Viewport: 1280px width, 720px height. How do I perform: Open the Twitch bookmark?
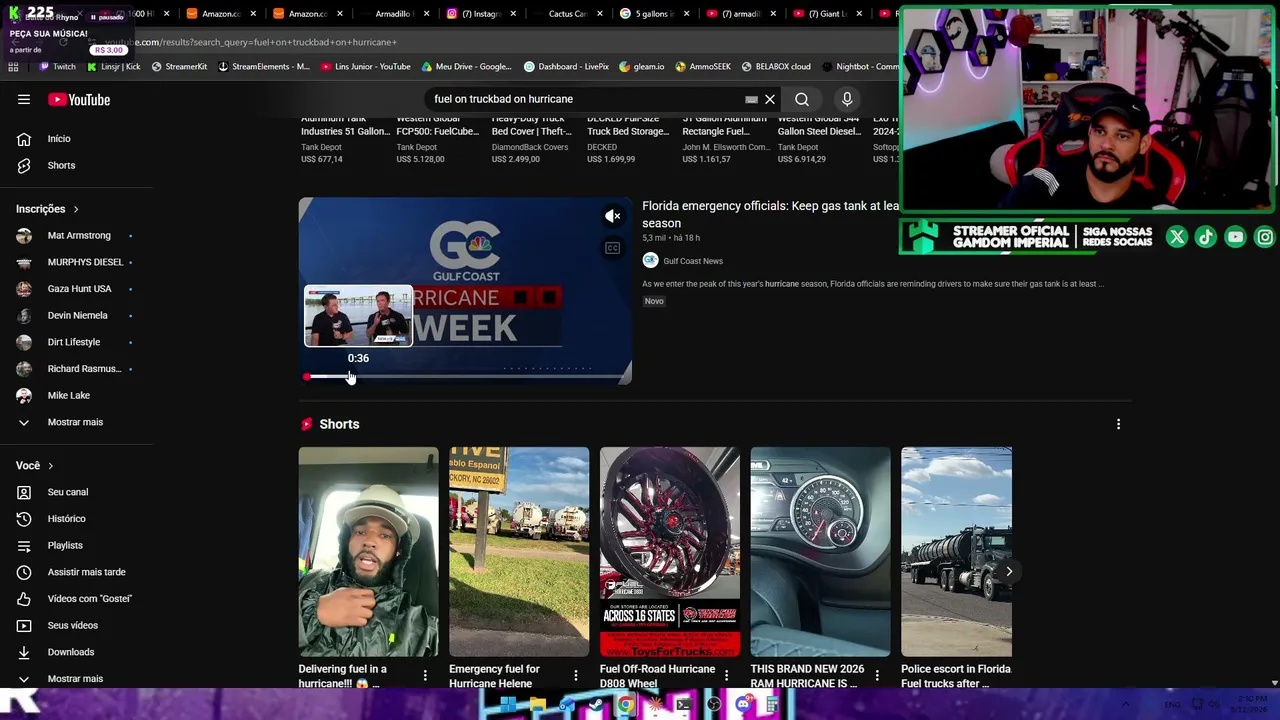pos(57,67)
